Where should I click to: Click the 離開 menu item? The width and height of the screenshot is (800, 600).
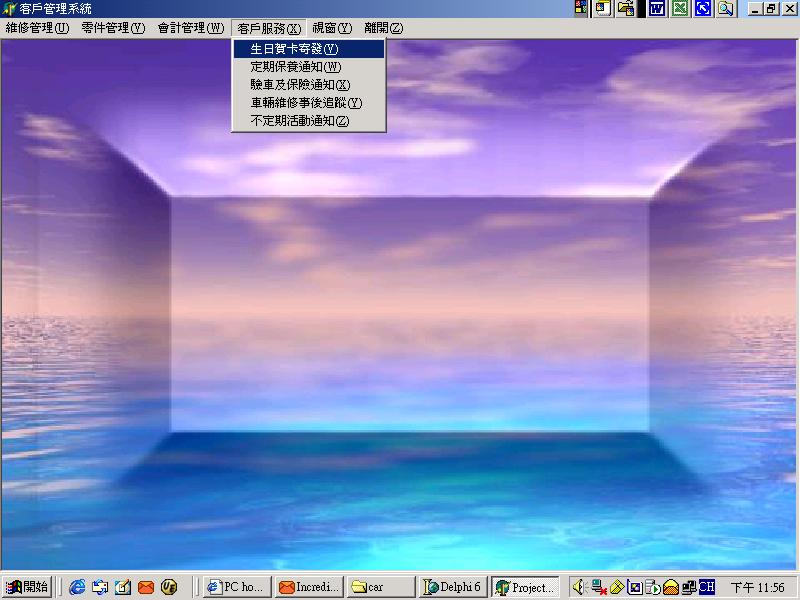tap(384, 28)
